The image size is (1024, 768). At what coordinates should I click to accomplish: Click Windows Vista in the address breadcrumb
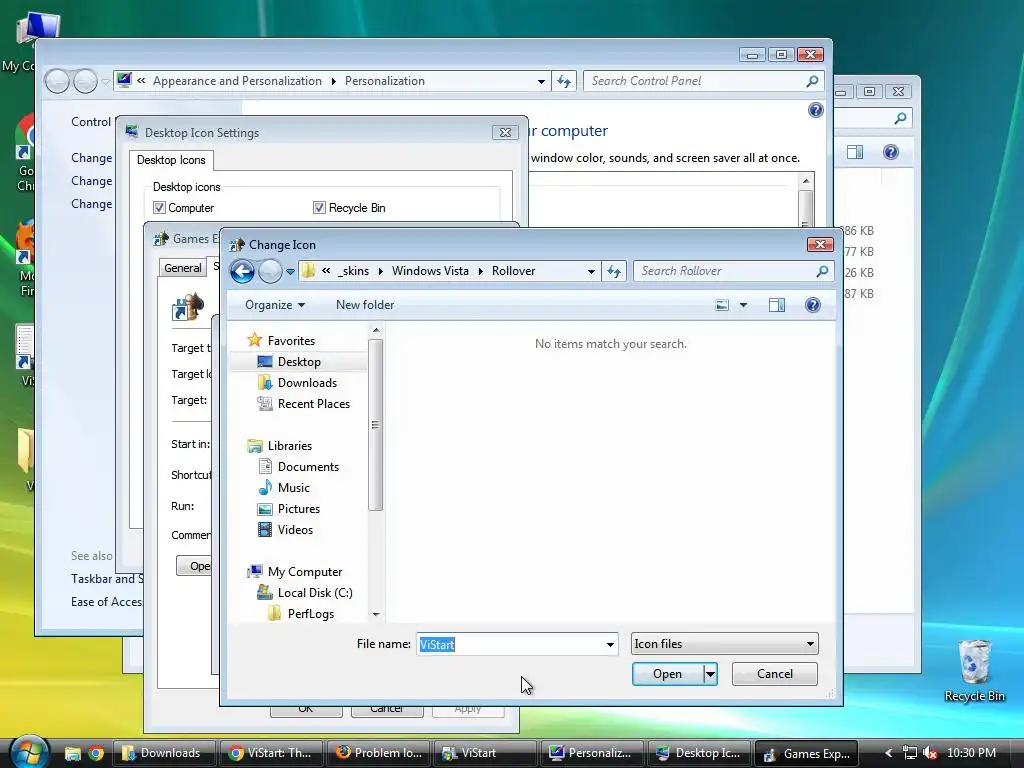click(x=430, y=271)
